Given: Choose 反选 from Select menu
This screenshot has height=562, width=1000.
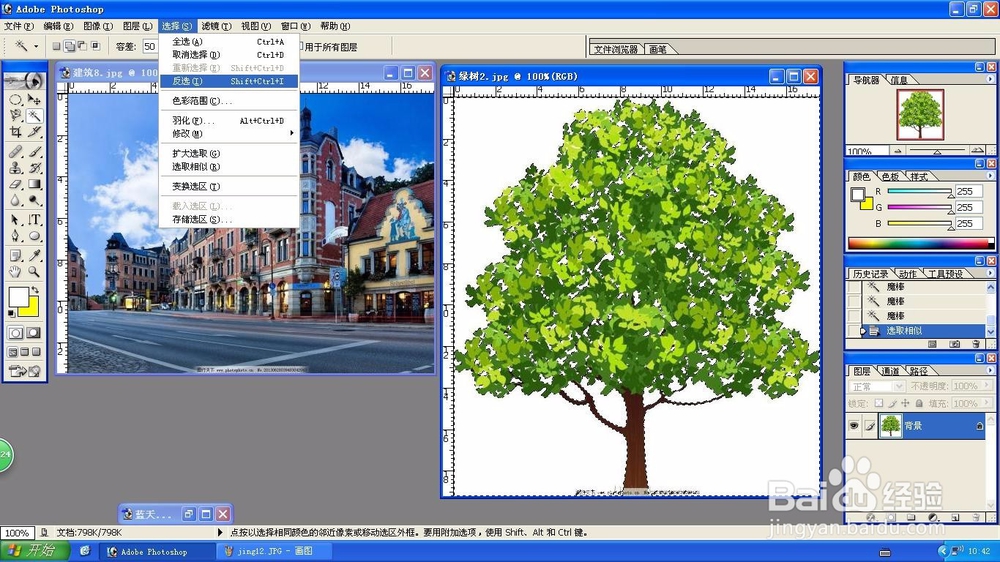Looking at the screenshot, I should pos(228,81).
